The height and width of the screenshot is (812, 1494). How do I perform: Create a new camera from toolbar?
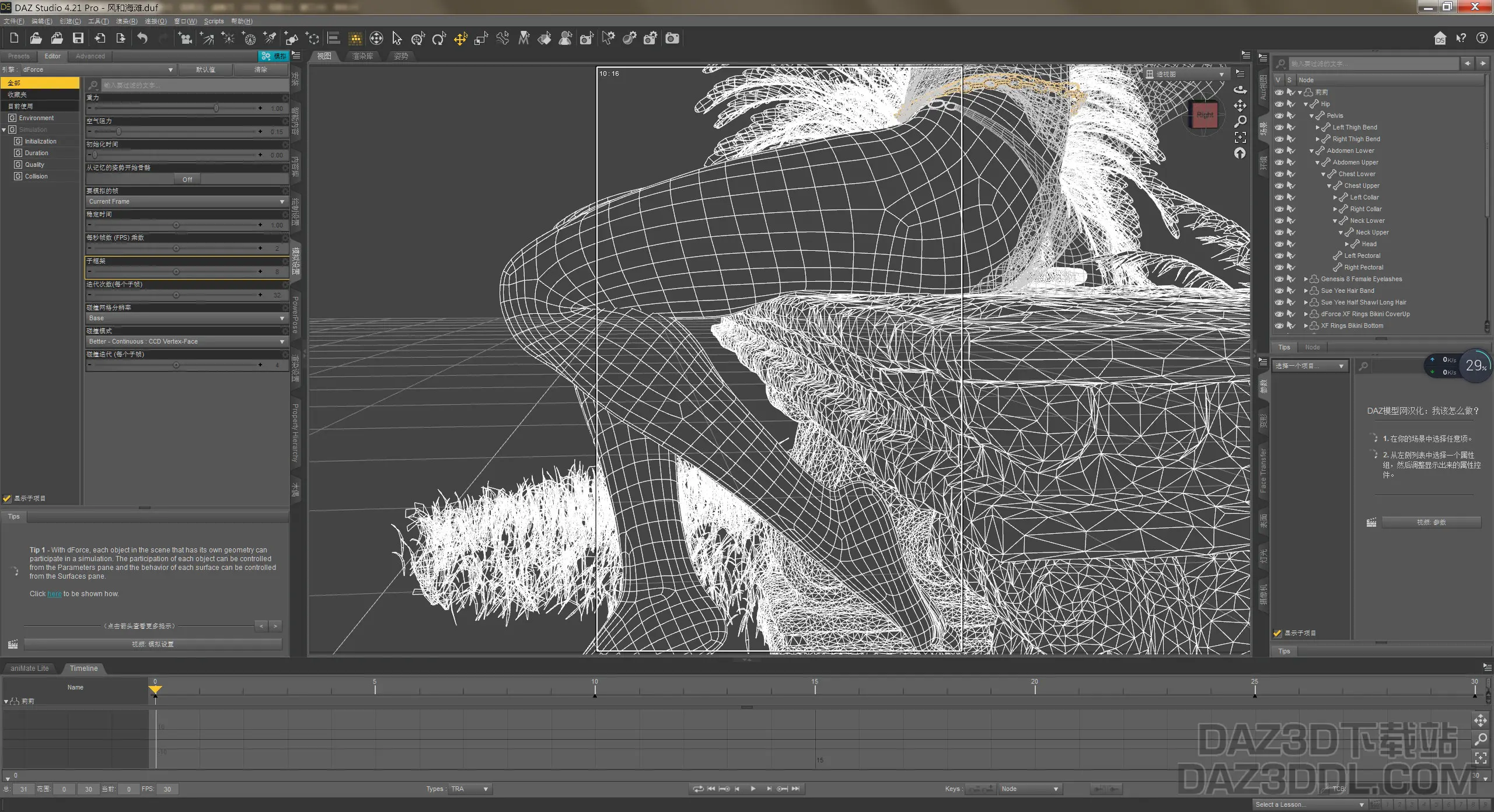pos(185,38)
